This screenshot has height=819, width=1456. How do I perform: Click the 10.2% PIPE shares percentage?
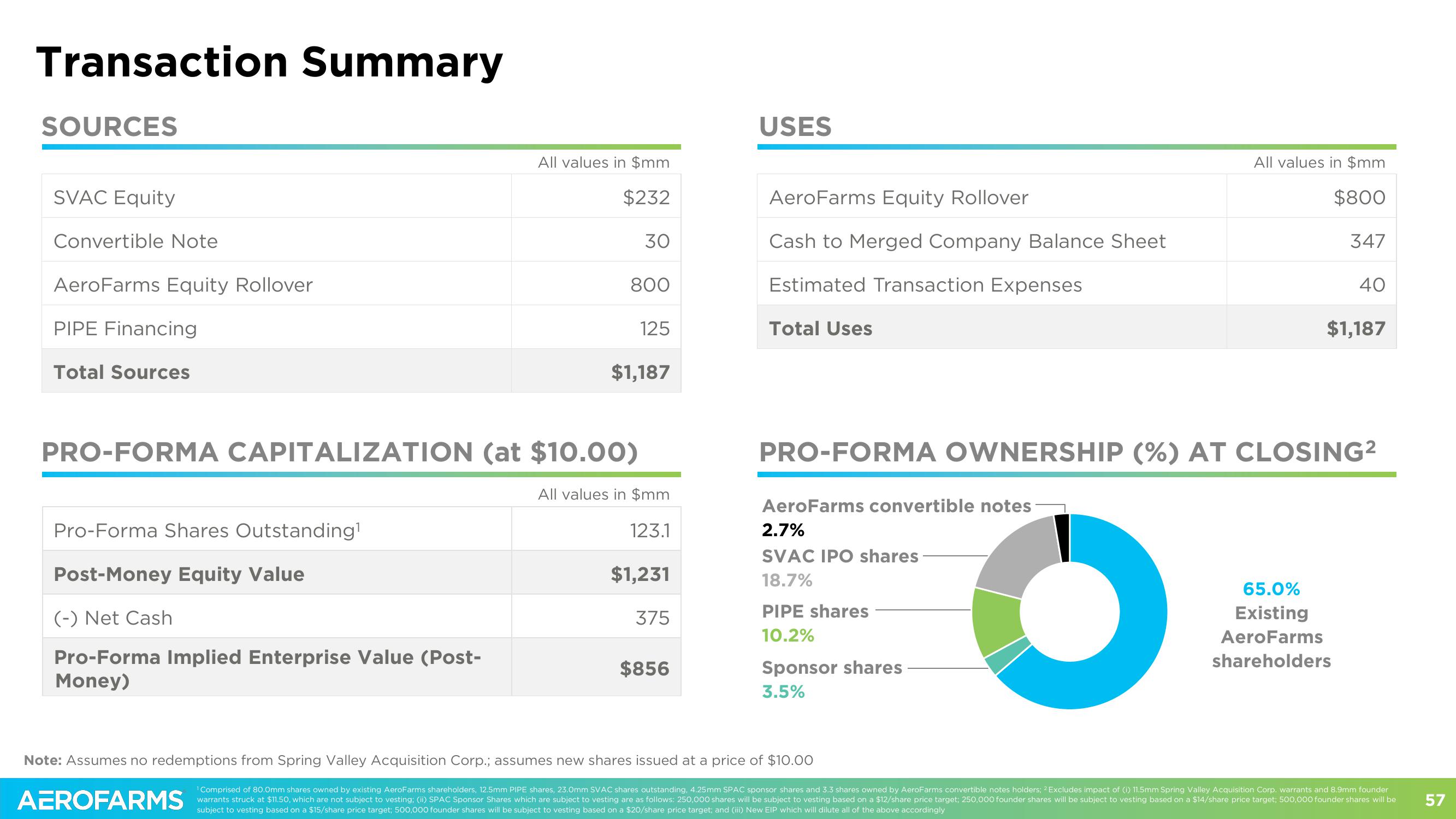click(x=788, y=636)
